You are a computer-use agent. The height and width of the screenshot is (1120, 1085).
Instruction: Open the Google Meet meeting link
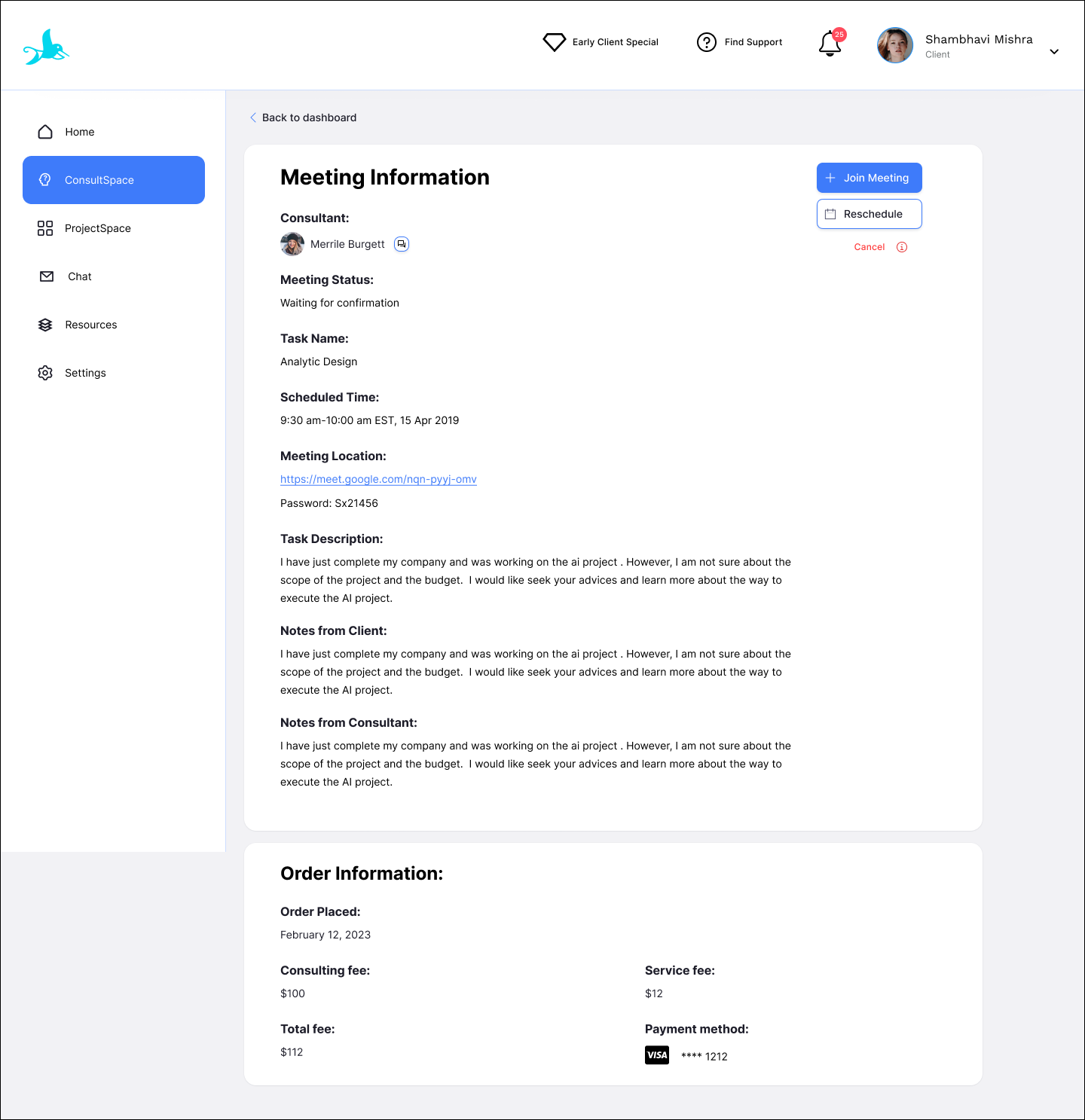coord(378,479)
